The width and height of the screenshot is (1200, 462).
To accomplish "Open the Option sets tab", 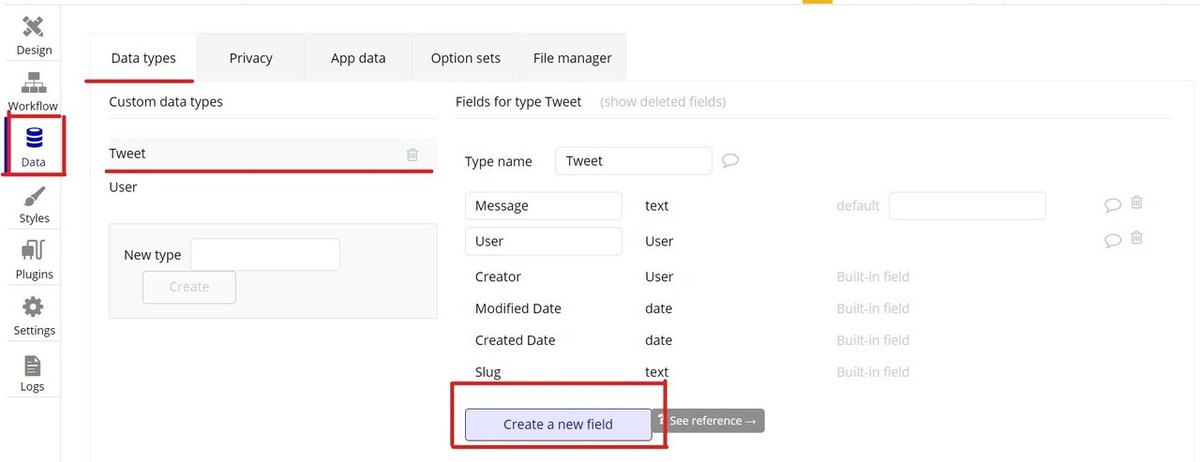I will pyautogui.click(x=466, y=58).
